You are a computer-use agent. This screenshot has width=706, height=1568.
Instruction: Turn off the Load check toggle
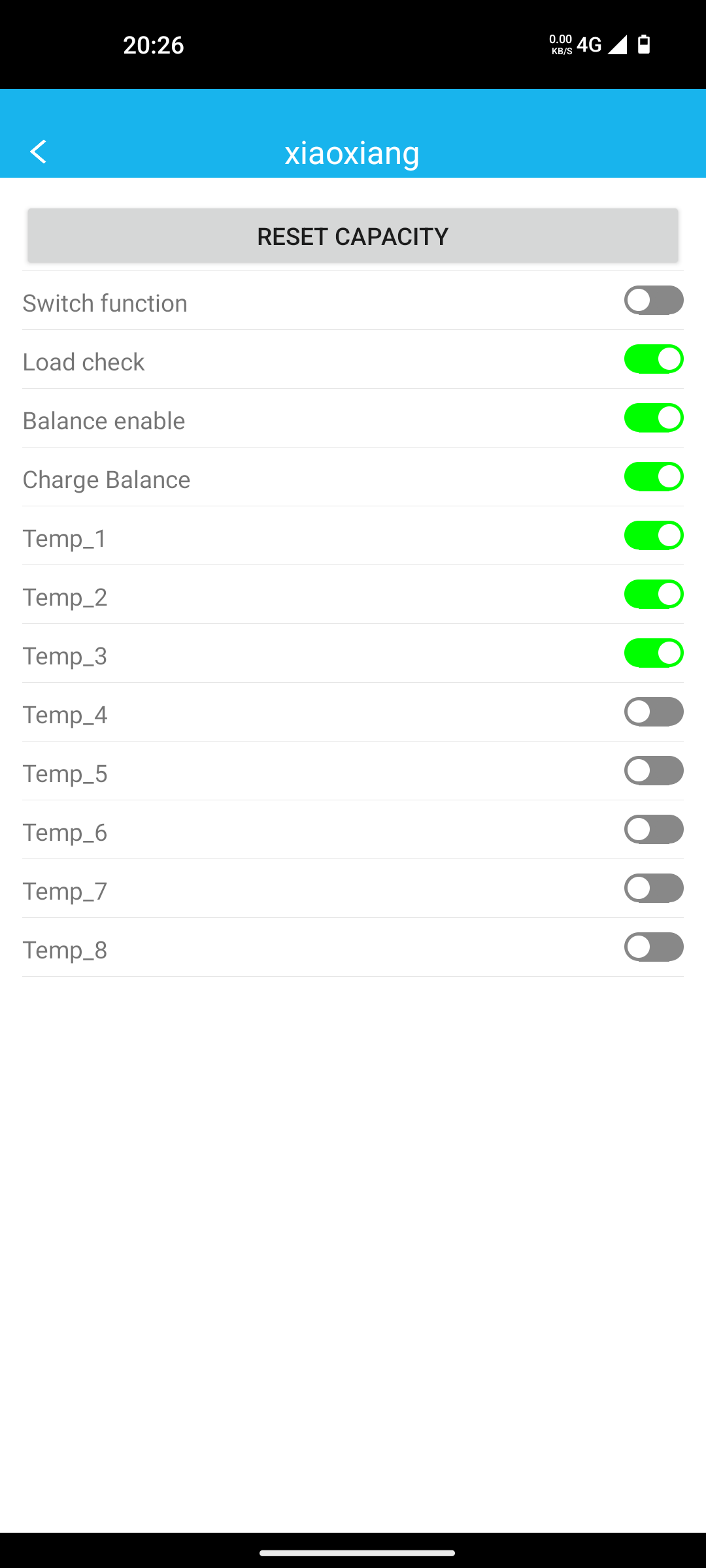click(x=653, y=359)
